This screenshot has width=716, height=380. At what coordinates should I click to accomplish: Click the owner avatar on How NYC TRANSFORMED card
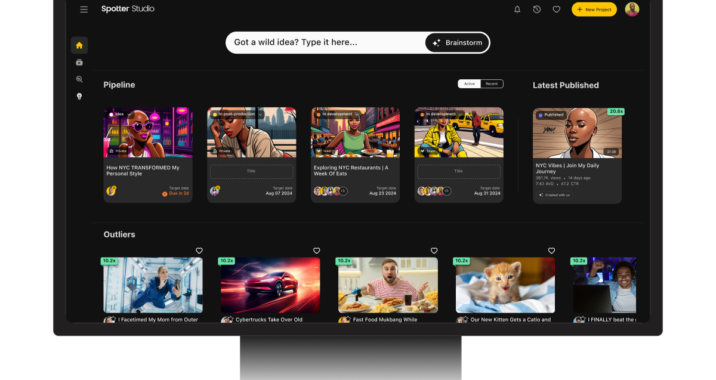coord(111,190)
